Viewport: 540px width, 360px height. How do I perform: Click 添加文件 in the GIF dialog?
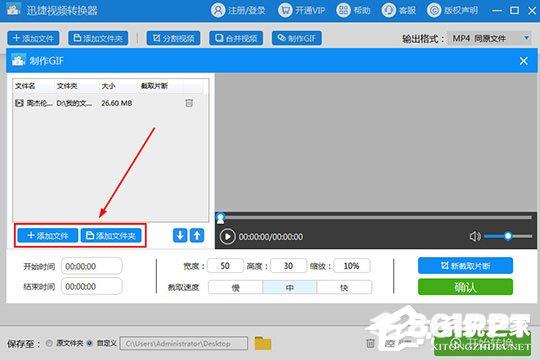coord(48,236)
